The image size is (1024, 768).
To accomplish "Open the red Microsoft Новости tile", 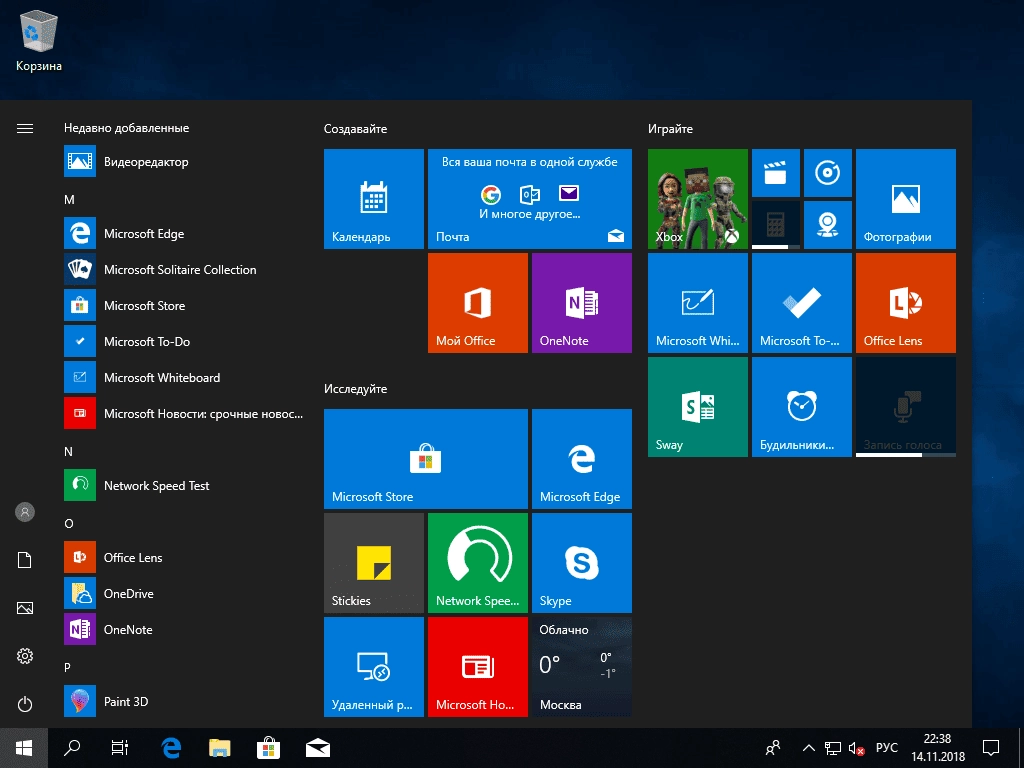I will [x=477, y=667].
